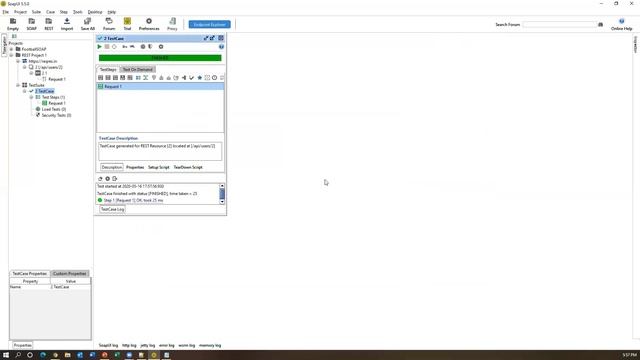Run the TestCase with green play icon

pos(99,47)
